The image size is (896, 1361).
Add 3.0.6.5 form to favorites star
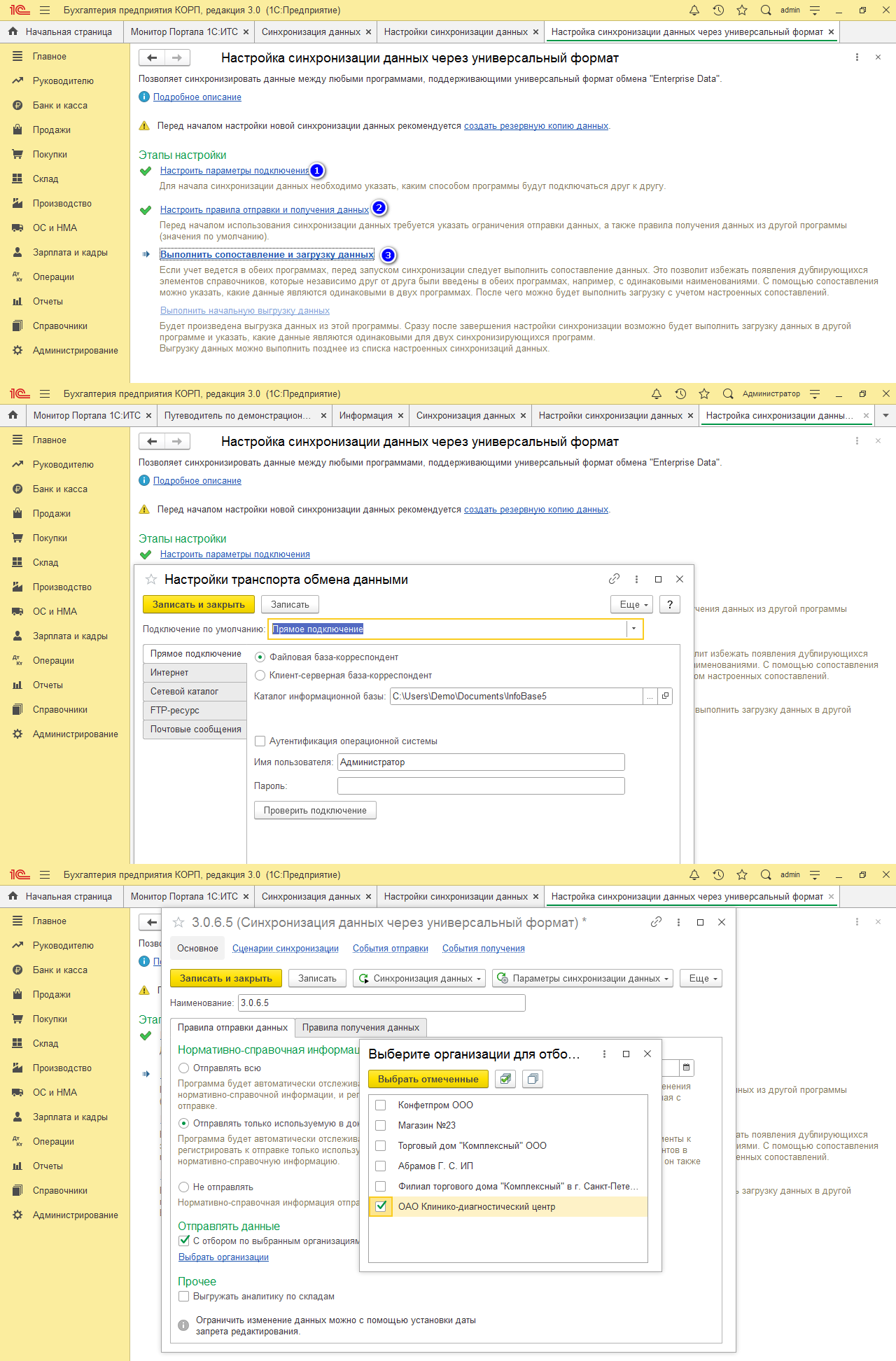178,923
